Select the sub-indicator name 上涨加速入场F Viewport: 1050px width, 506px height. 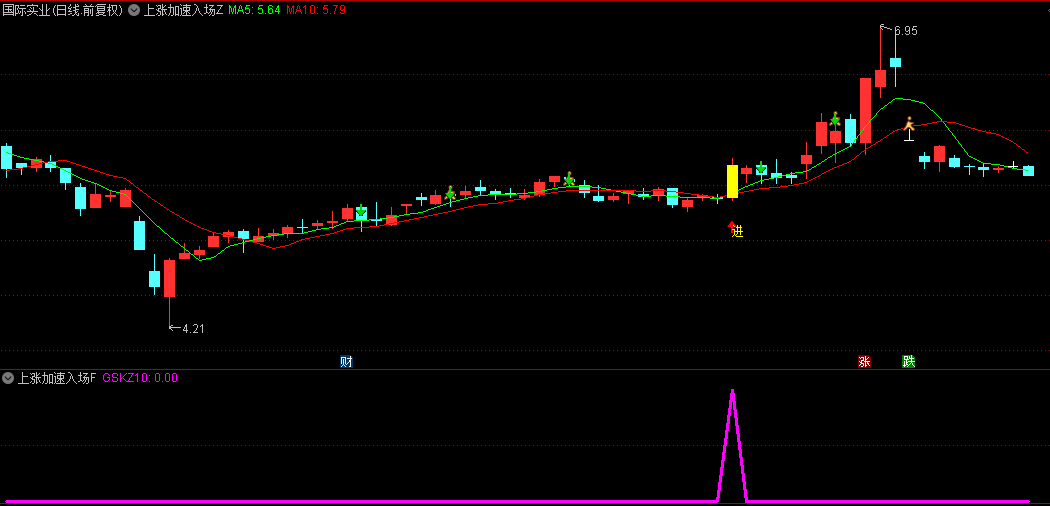pyautogui.click(x=57, y=377)
